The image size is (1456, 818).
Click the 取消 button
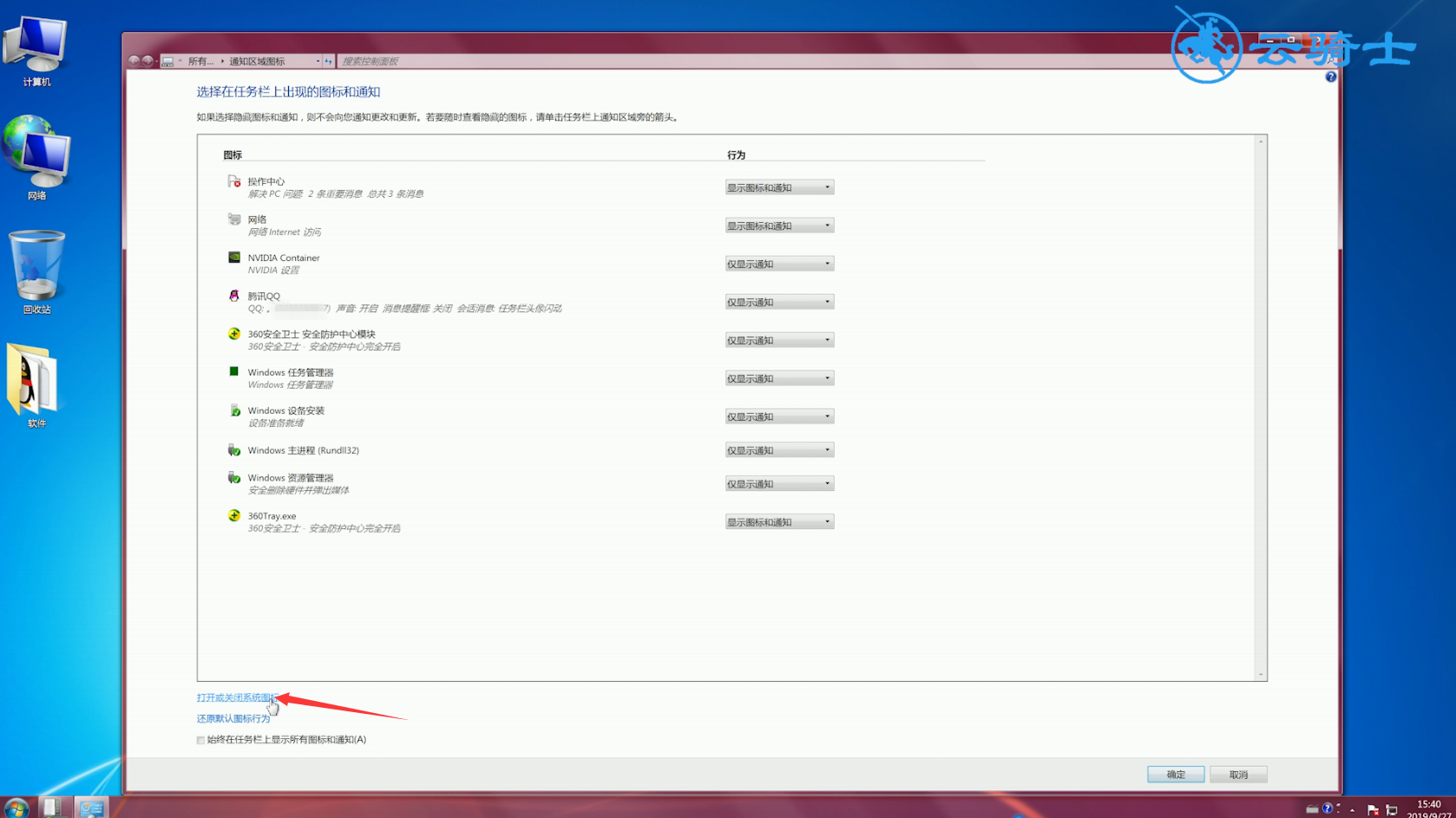(1238, 775)
